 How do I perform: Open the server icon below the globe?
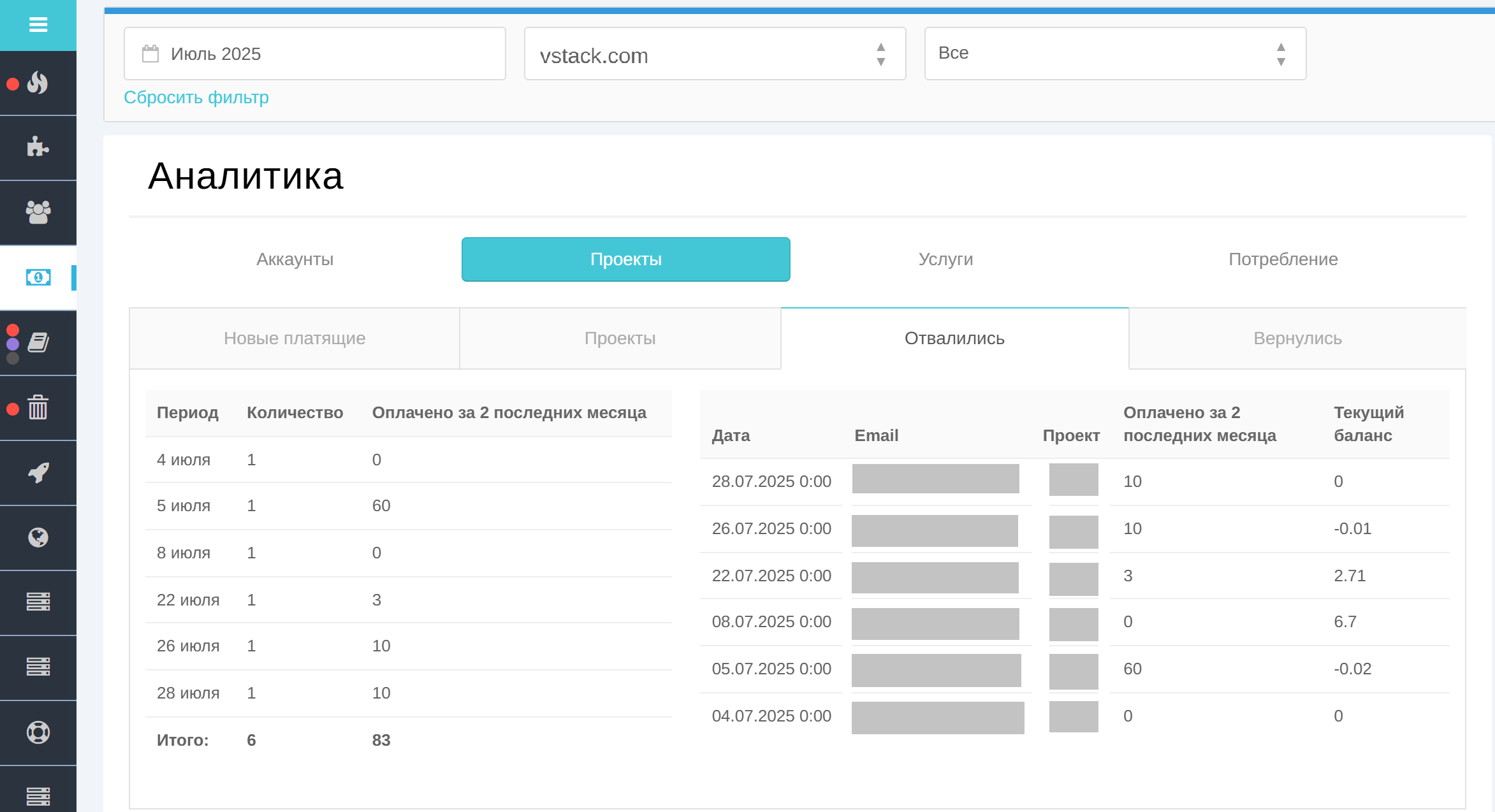(38, 602)
